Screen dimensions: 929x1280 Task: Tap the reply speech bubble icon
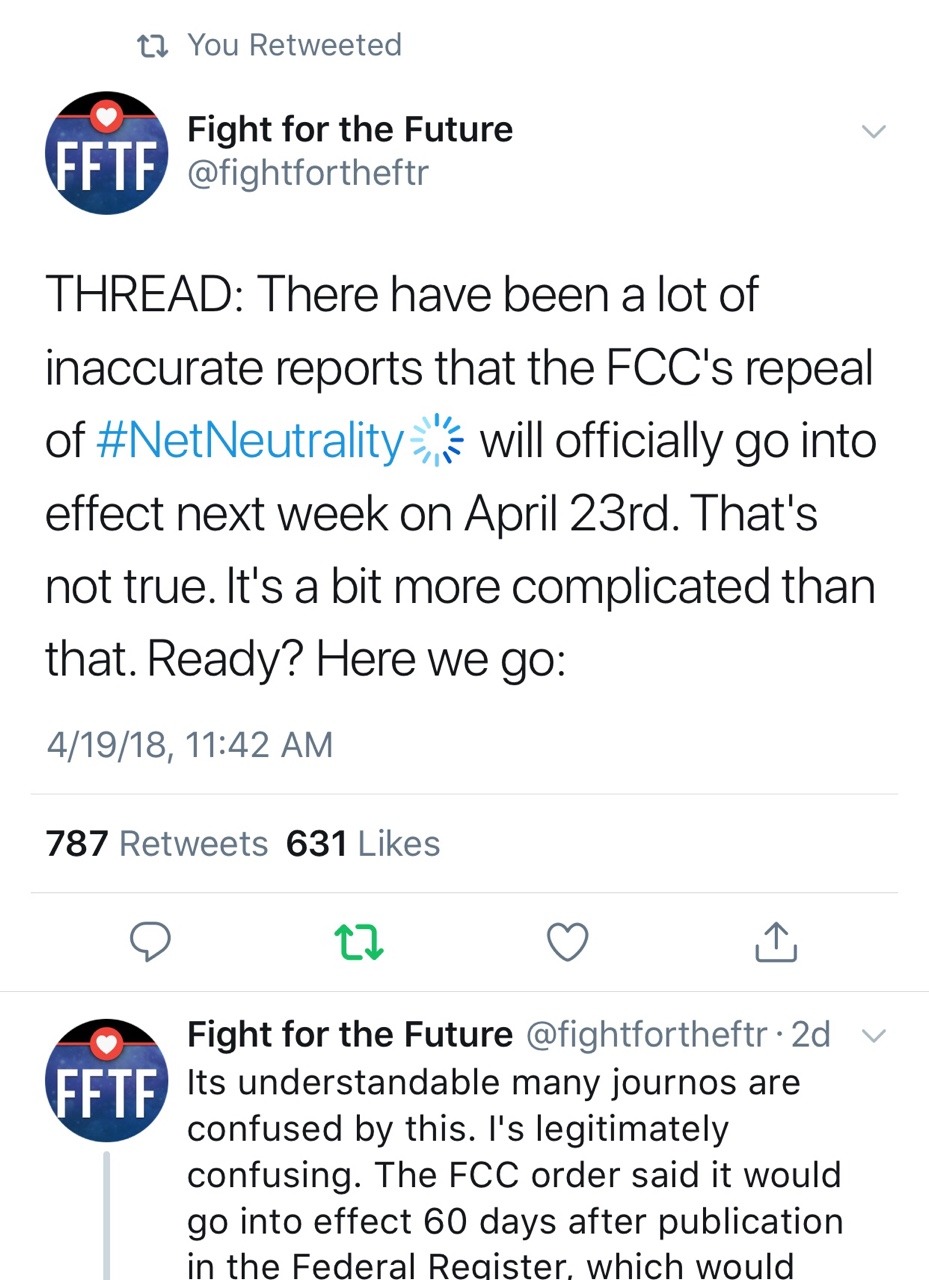pyautogui.click(x=151, y=941)
